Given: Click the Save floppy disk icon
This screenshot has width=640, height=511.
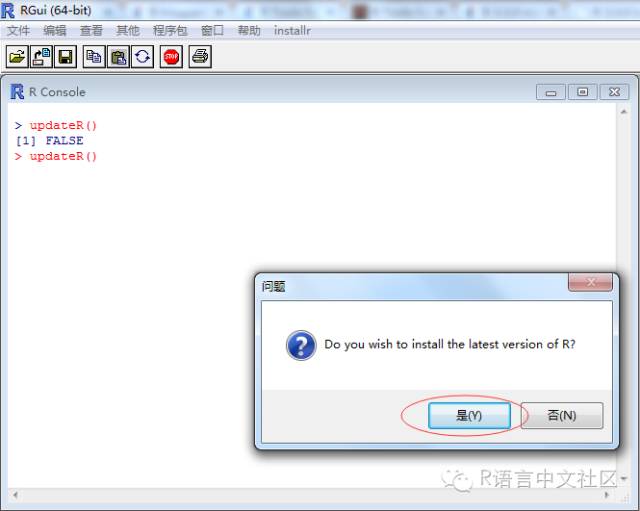Looking at the screenshot, I should pos(65,56).
